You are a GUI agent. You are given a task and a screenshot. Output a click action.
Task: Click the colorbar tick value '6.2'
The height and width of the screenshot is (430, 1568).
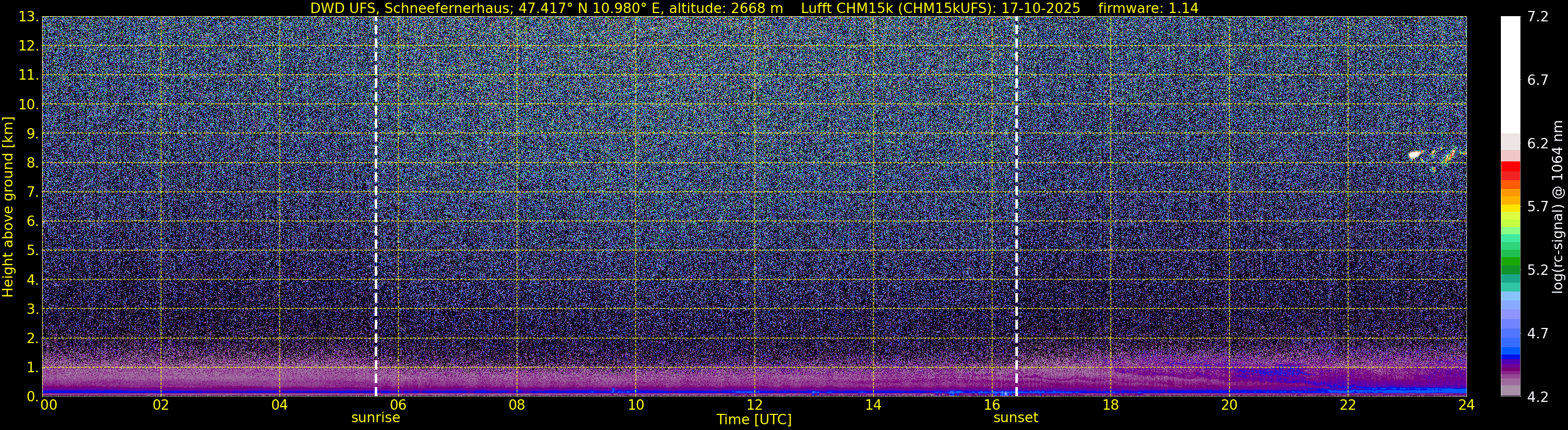point(1538,143)
